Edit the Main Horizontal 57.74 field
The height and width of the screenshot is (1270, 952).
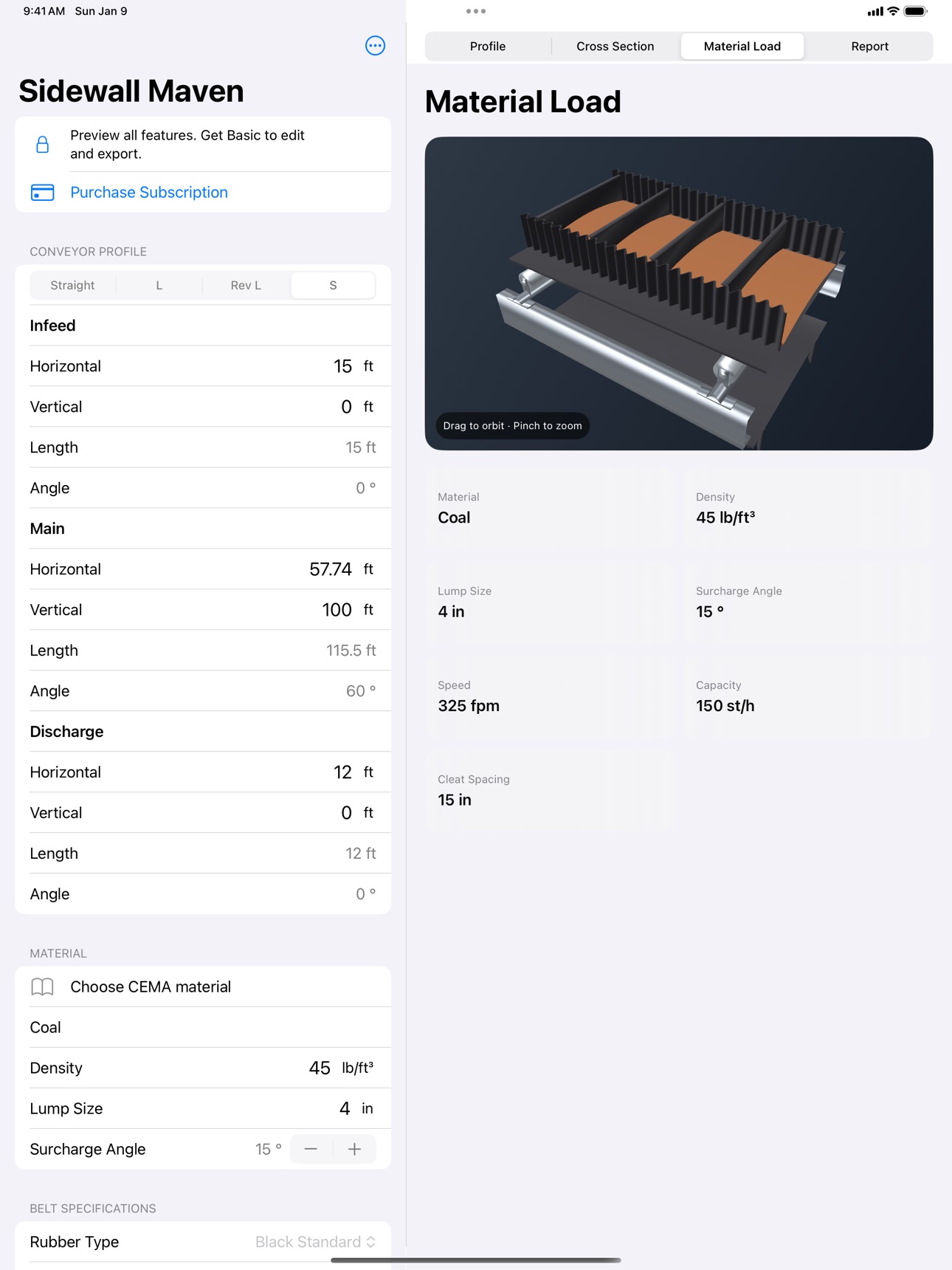(x=331, y=569)
